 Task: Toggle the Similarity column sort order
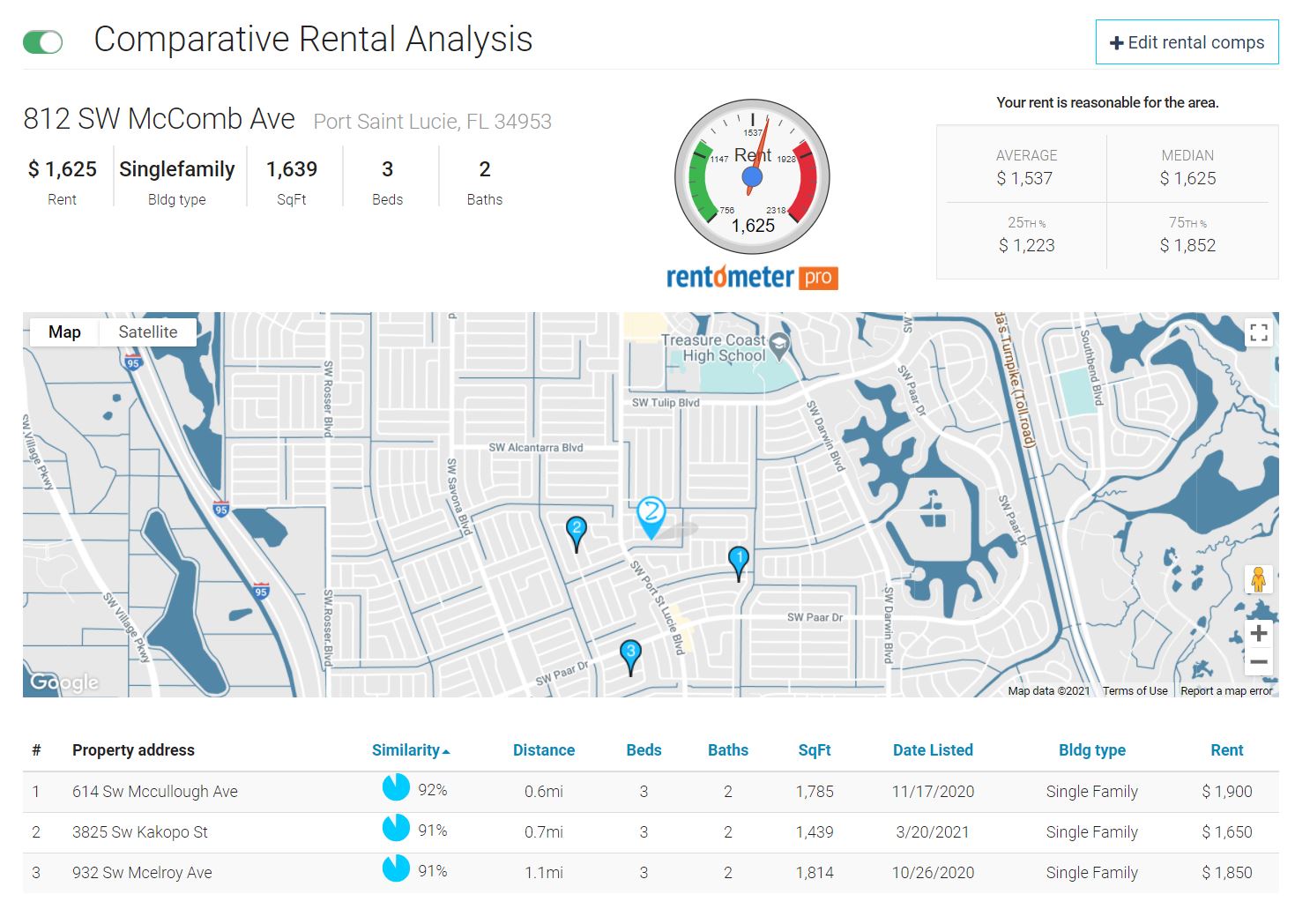(x=409, y=749)
